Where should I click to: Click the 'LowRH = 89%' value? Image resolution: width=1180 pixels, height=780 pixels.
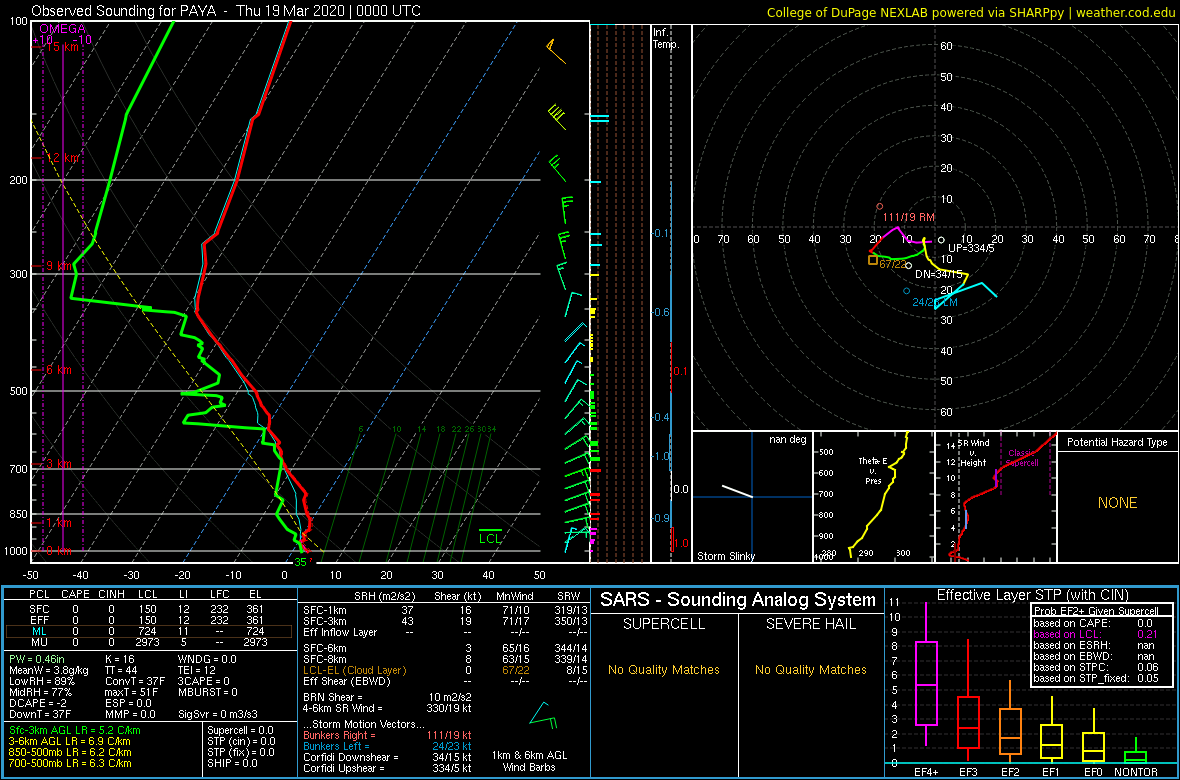(x=41, y=681)
